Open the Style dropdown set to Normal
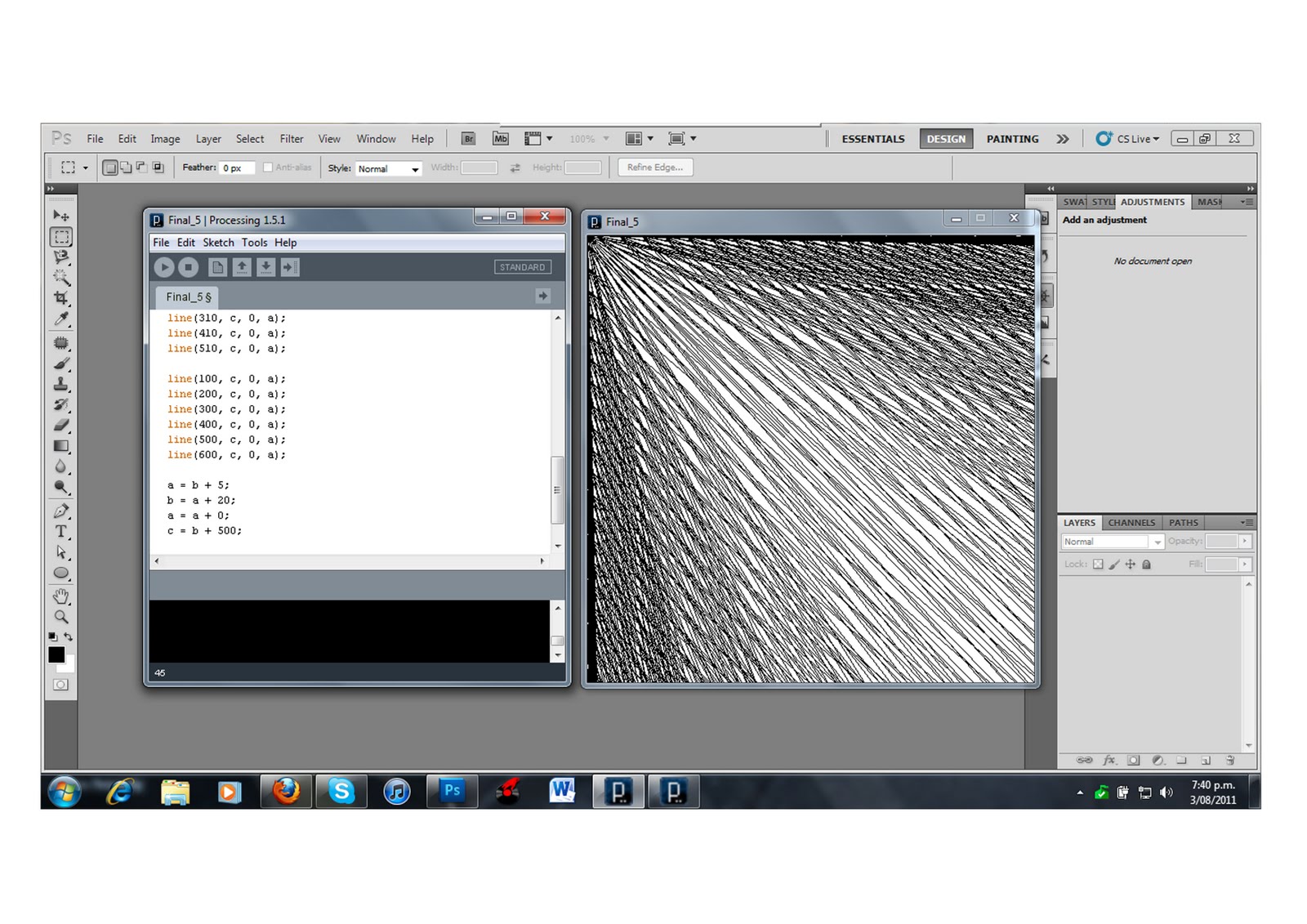1307x924 pixels. click(x=388, y=168)
